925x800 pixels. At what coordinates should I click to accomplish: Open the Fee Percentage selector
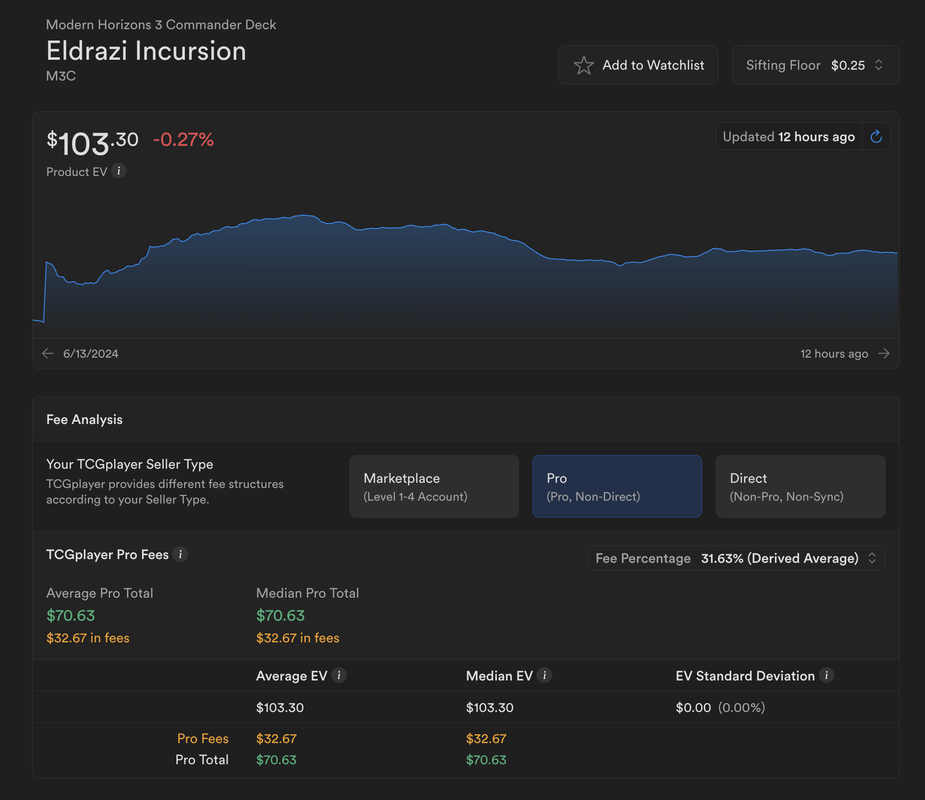pyautogui.click(x=736, y=558)
